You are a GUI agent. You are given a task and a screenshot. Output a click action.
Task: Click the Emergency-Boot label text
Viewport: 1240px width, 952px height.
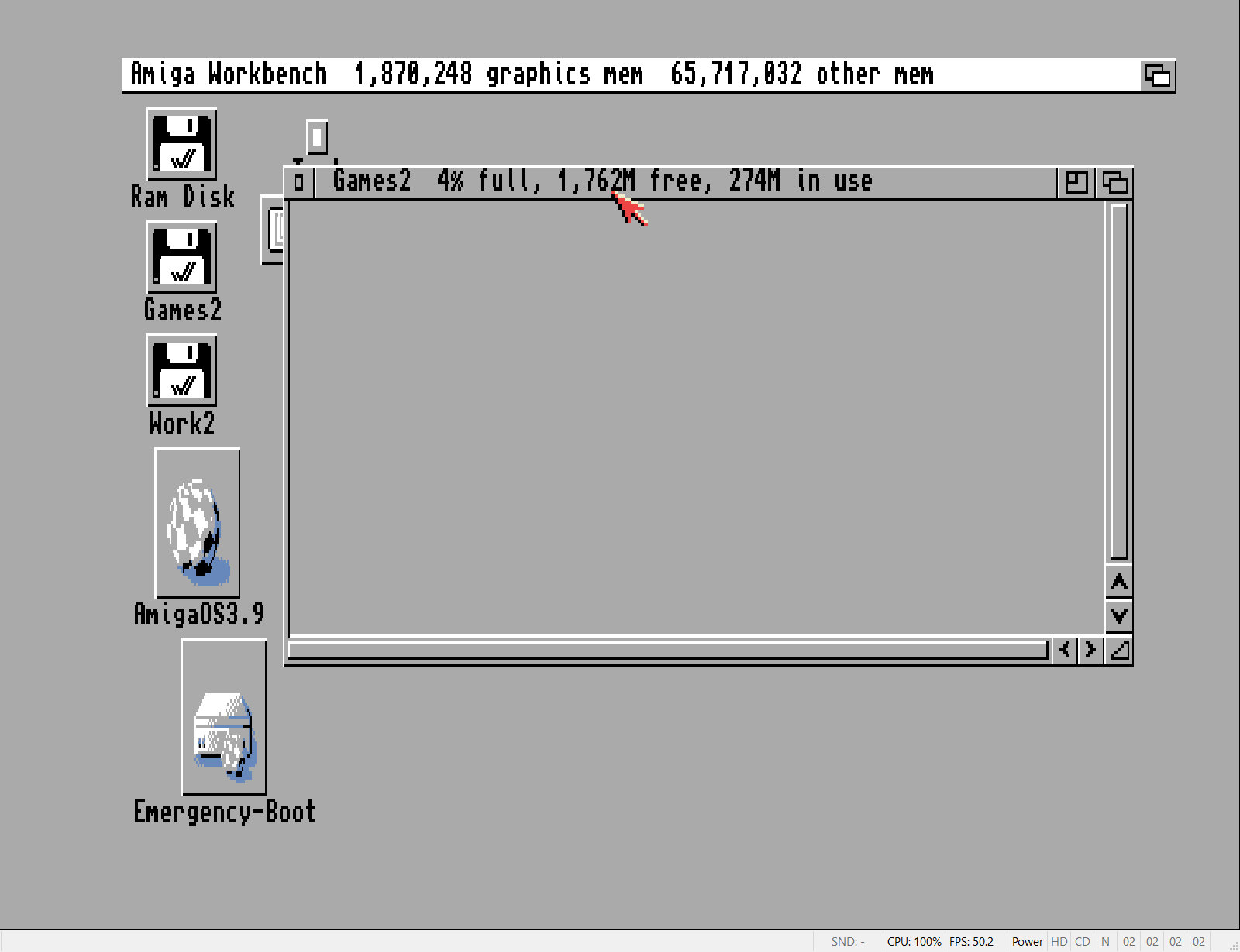224,812
